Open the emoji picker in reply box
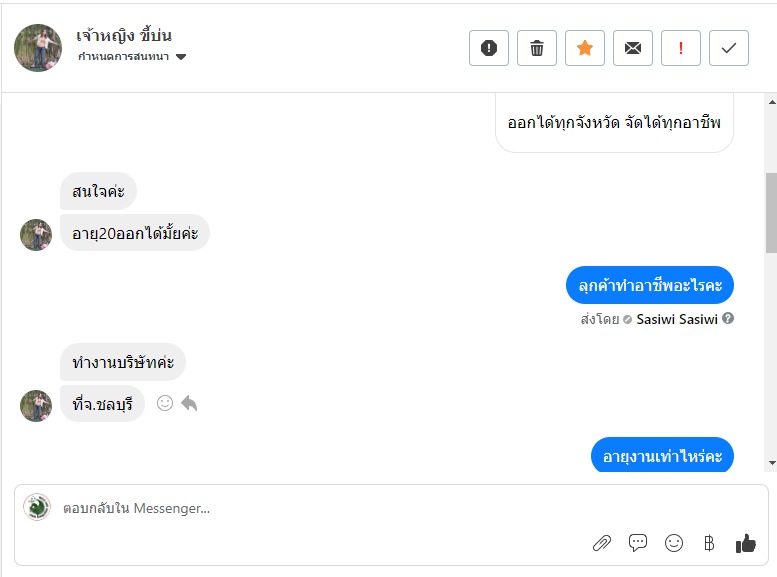Screen dimensions: 777x577 pos(674,543)
